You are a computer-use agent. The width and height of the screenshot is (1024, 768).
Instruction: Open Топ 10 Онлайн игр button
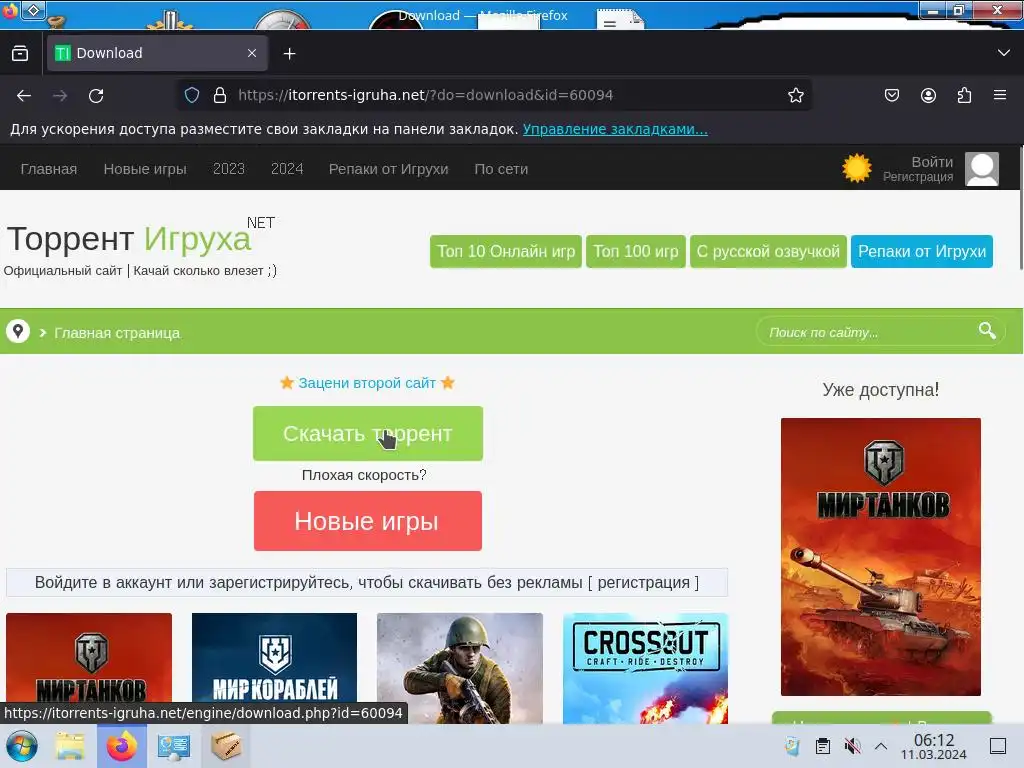(505, 251)
